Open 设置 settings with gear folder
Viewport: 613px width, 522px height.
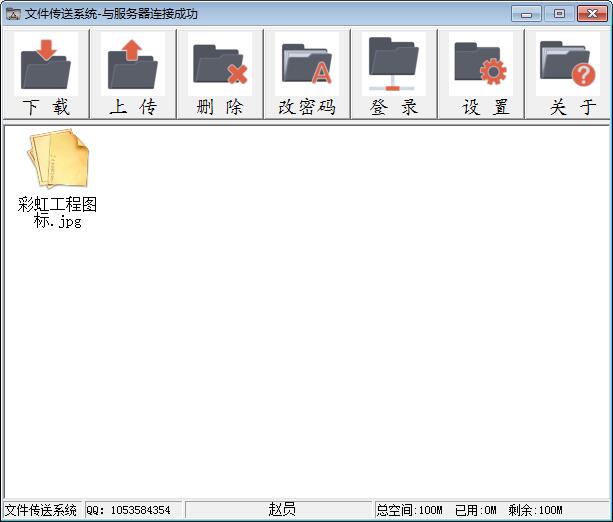coord(481,74)
